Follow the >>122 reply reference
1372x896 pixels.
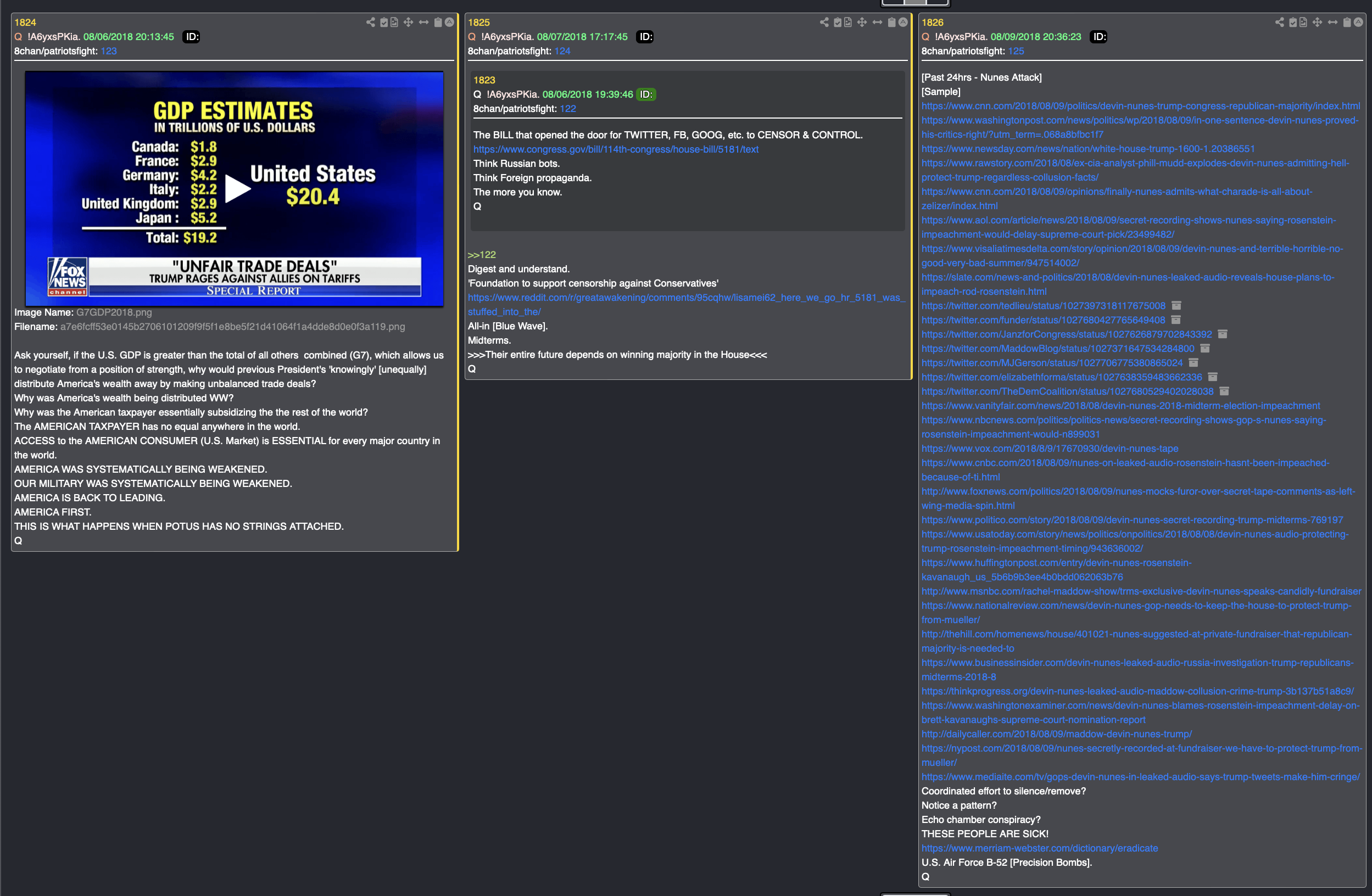pyautogui.click(x=481, y=255)
